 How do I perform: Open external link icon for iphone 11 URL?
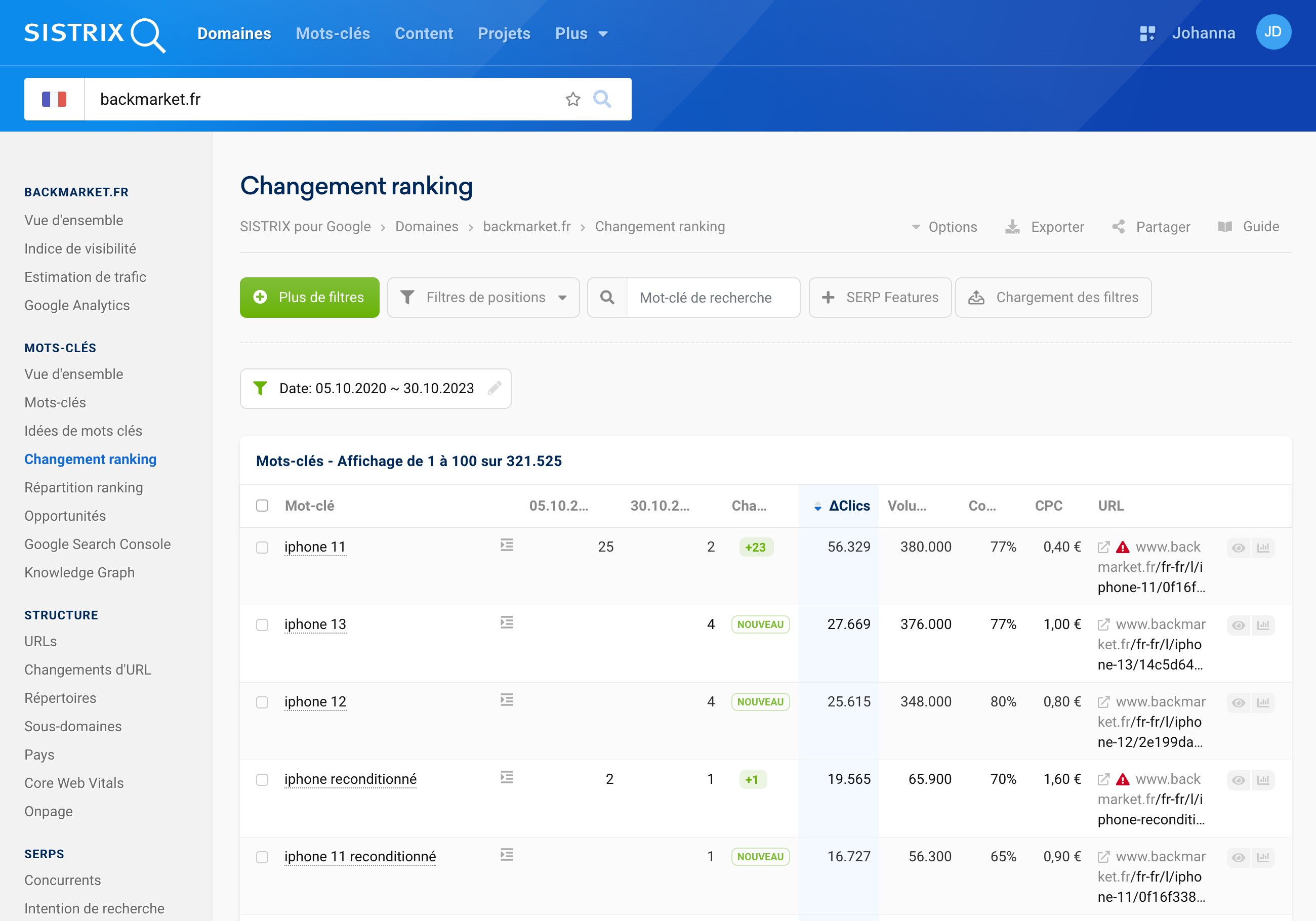click(1103, 548)
